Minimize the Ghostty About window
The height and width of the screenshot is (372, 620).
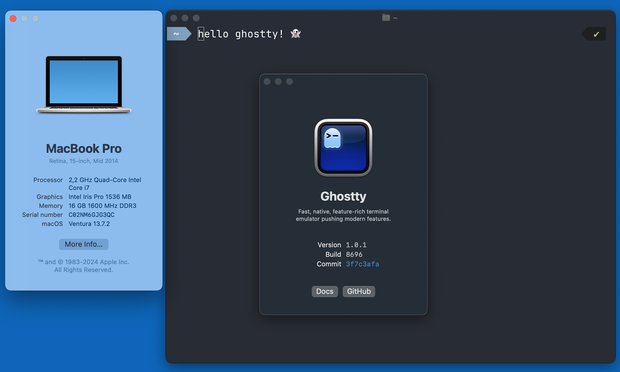278,81
